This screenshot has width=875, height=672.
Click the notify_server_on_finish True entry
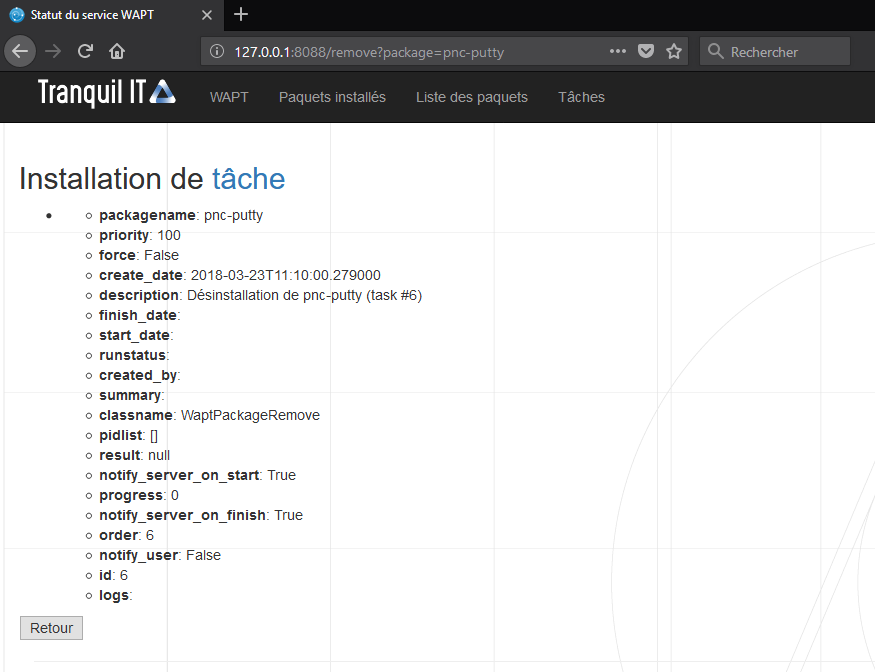point(201,515)
